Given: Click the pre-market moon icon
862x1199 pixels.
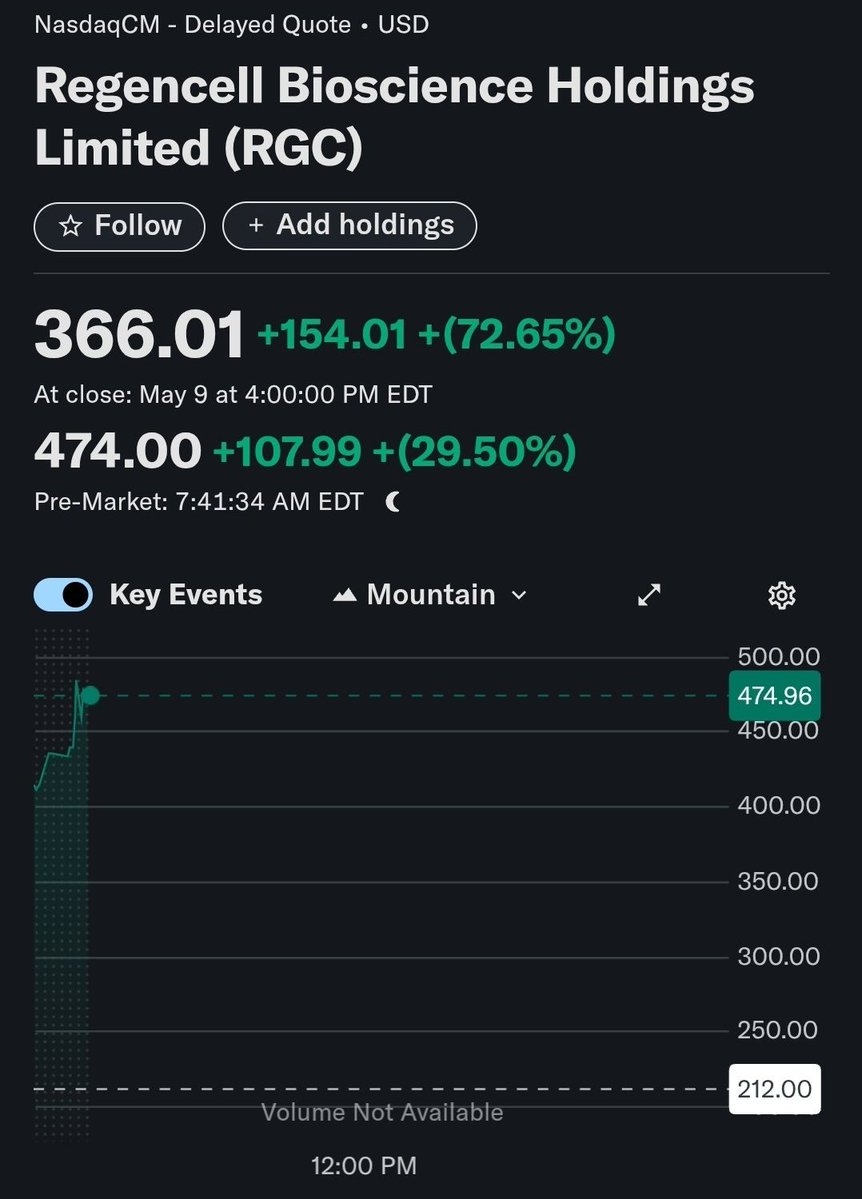Looking at the screenshot, I should click(393, 502).
